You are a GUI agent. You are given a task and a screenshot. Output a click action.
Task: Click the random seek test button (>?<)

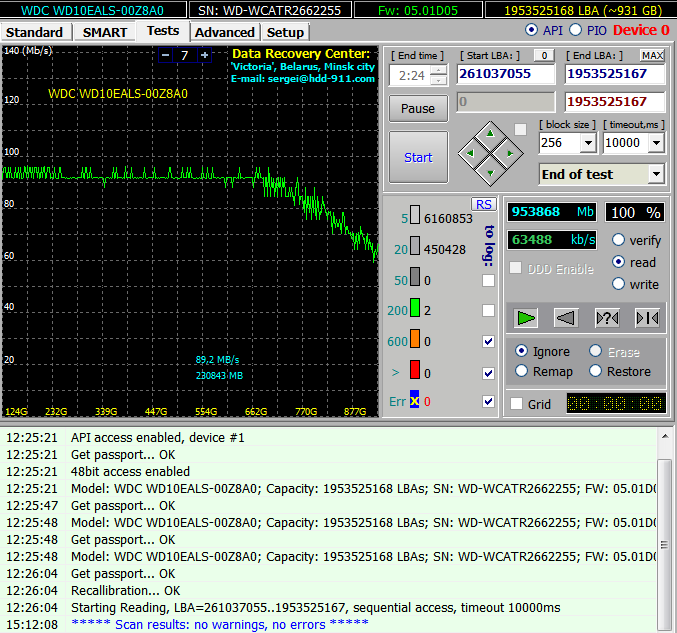607,318
